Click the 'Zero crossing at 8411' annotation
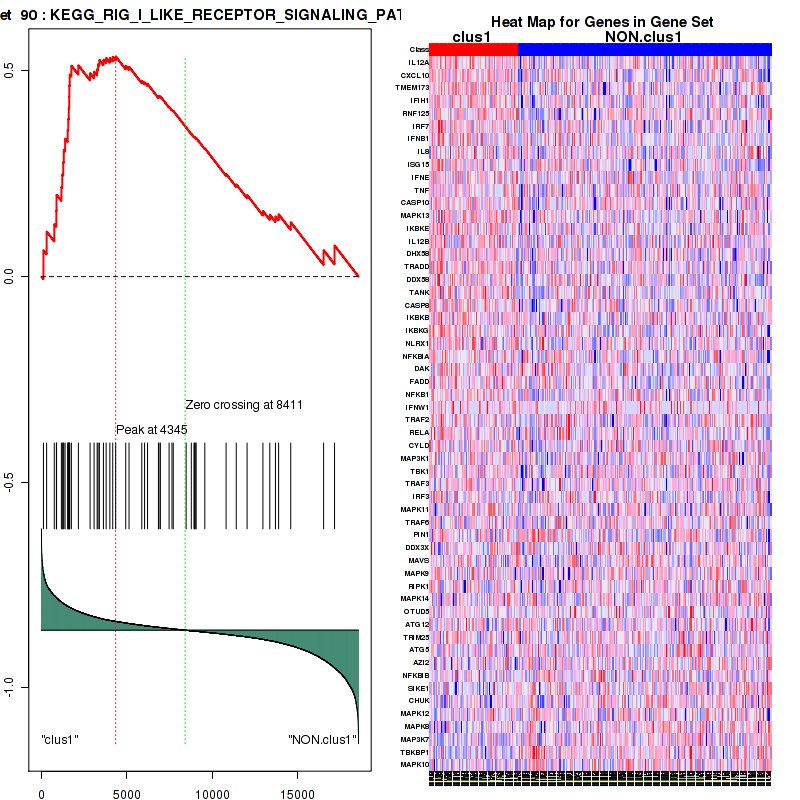 point(244,405)
